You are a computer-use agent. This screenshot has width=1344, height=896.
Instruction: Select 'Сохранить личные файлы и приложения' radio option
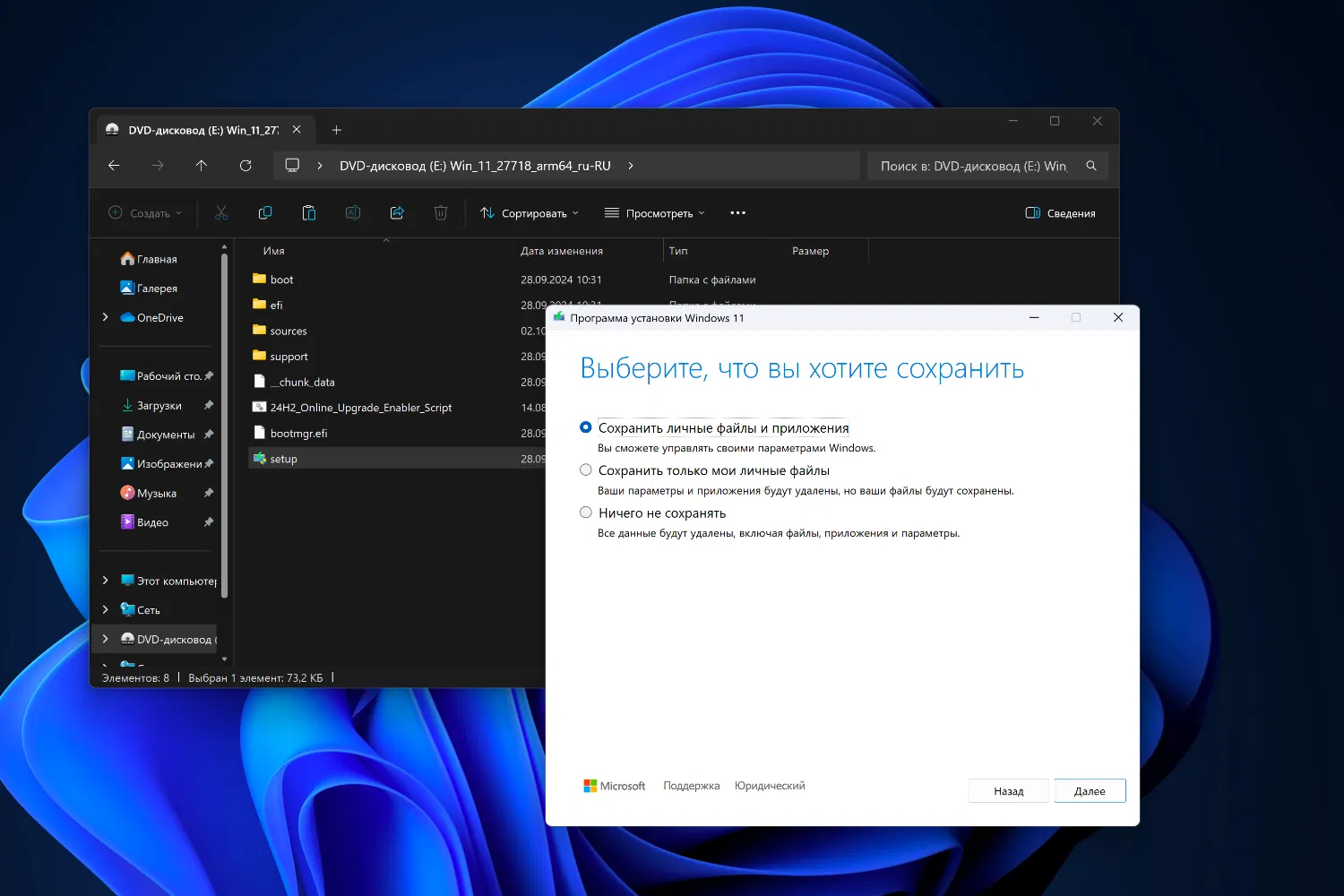[586, 427]
